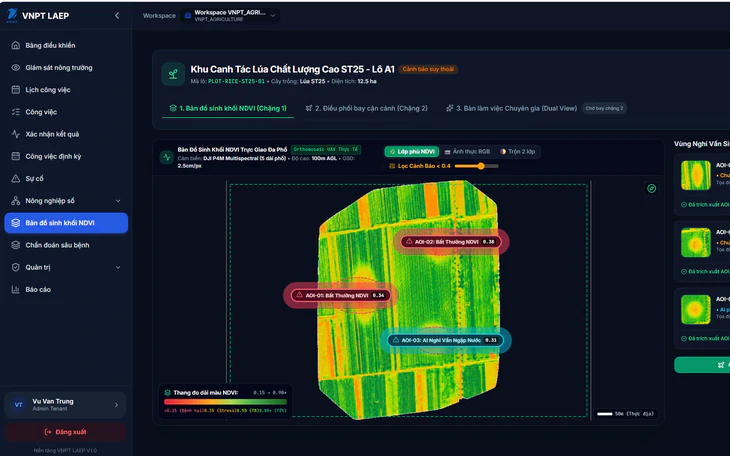Click the VT avatar icon
The image size is (730, 456).
[x=19, y=405]
